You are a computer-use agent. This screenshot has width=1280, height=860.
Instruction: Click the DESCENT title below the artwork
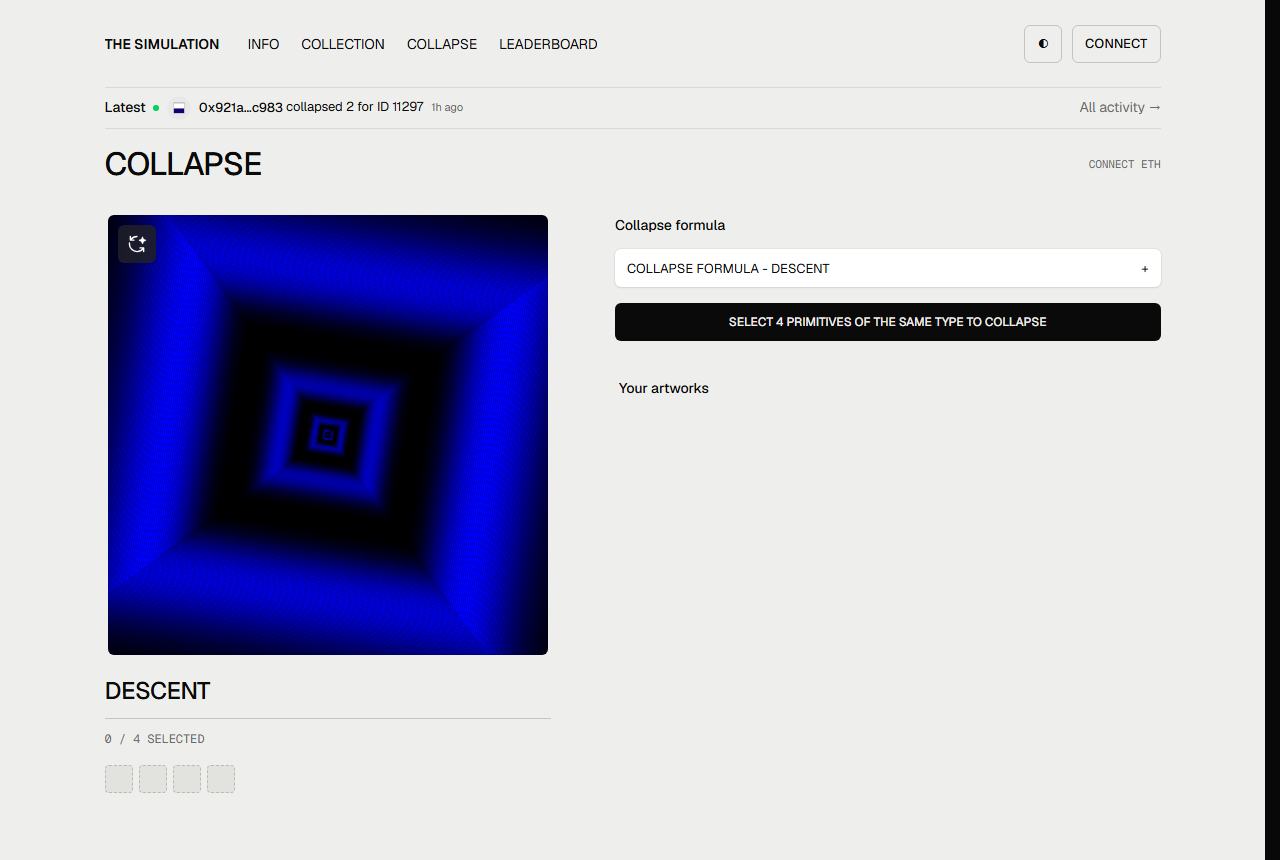click(157, 691)
